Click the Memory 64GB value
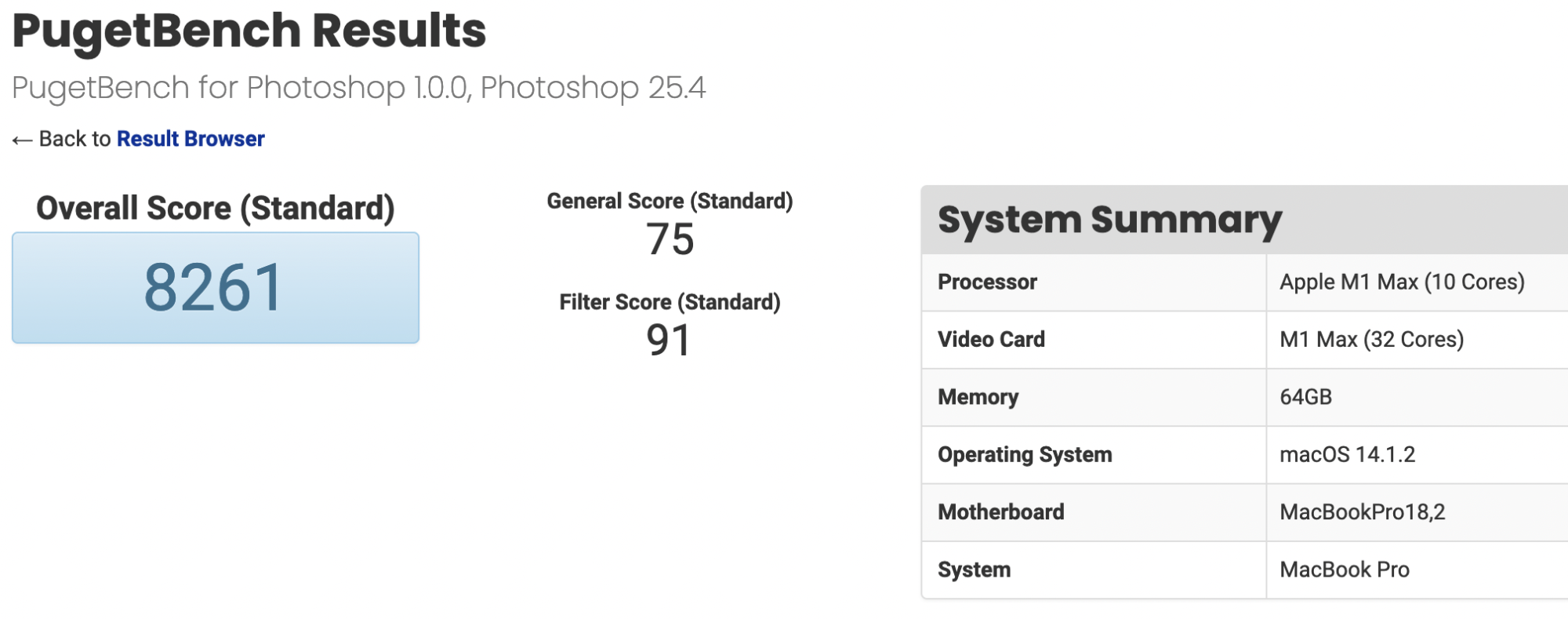1568x619 pixels. coord(1305,397)
